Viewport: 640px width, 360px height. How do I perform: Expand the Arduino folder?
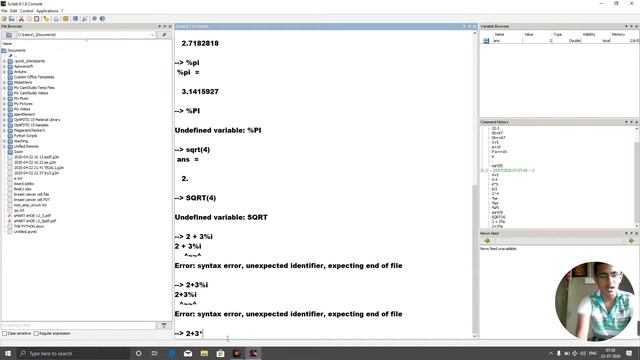pos(4,72)
